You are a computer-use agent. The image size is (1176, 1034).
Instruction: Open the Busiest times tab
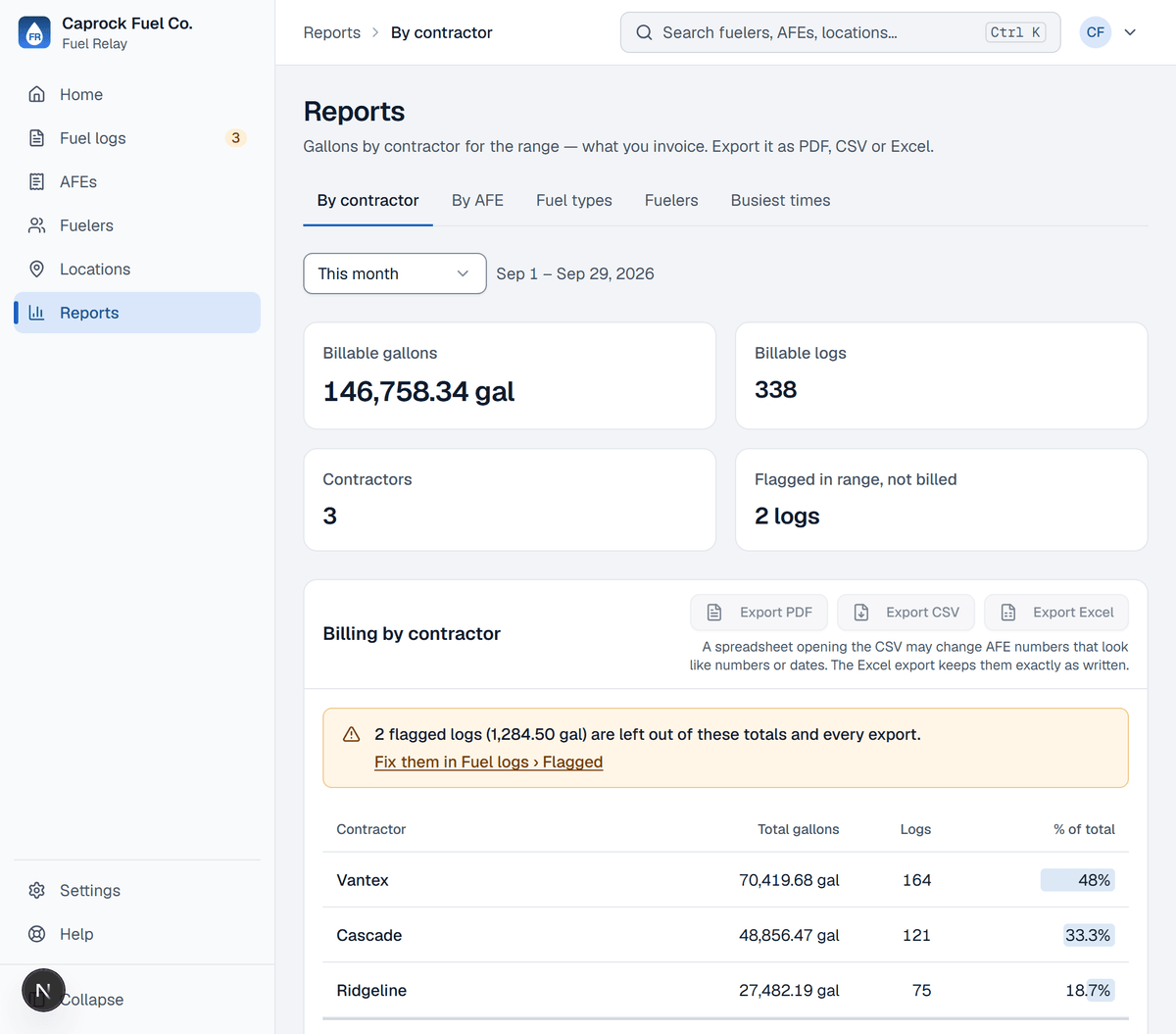click(x=780, y=200)
